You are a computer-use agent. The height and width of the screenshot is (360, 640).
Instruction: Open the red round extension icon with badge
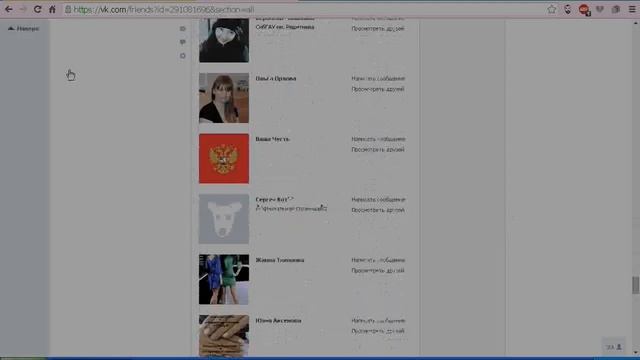[584, 10]
